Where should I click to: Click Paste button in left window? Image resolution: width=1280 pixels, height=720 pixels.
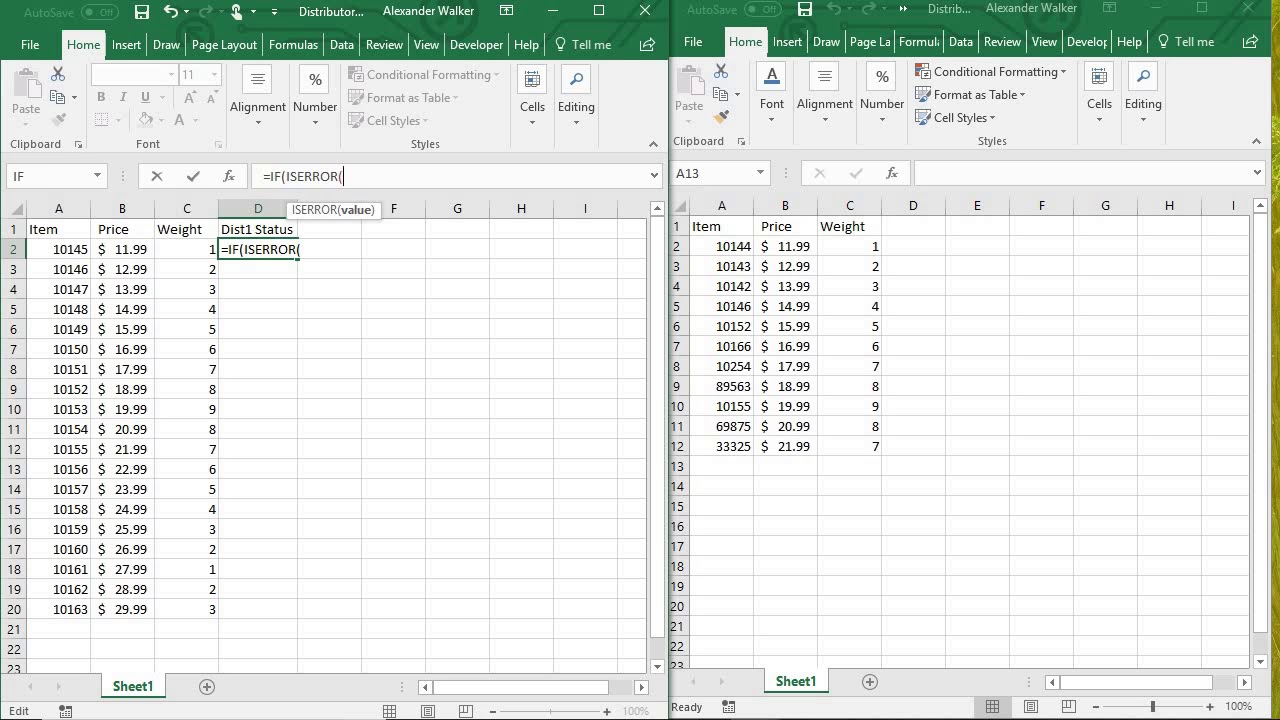[x=26, y=96]
